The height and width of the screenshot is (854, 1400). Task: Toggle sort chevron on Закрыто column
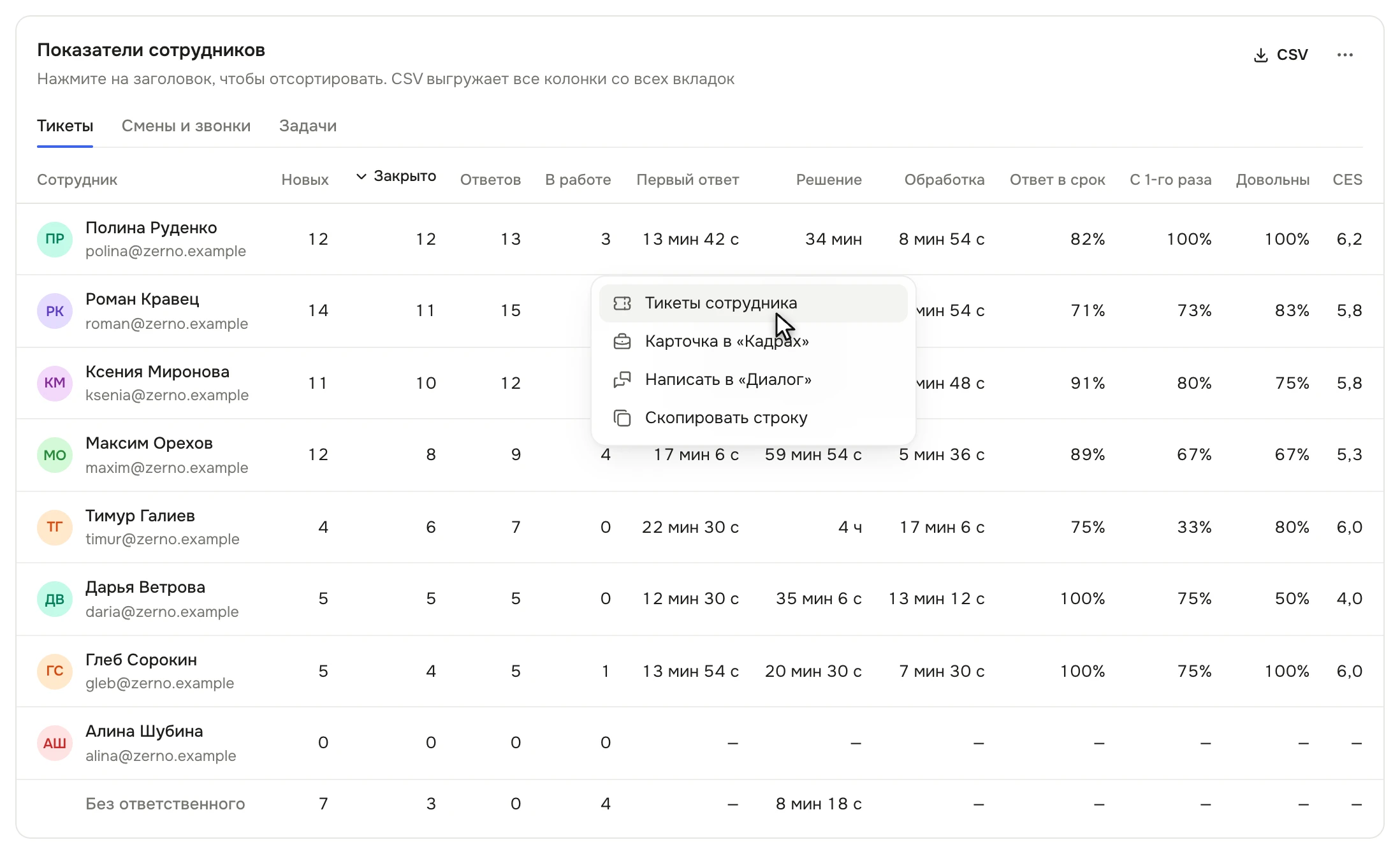[361, 177]
